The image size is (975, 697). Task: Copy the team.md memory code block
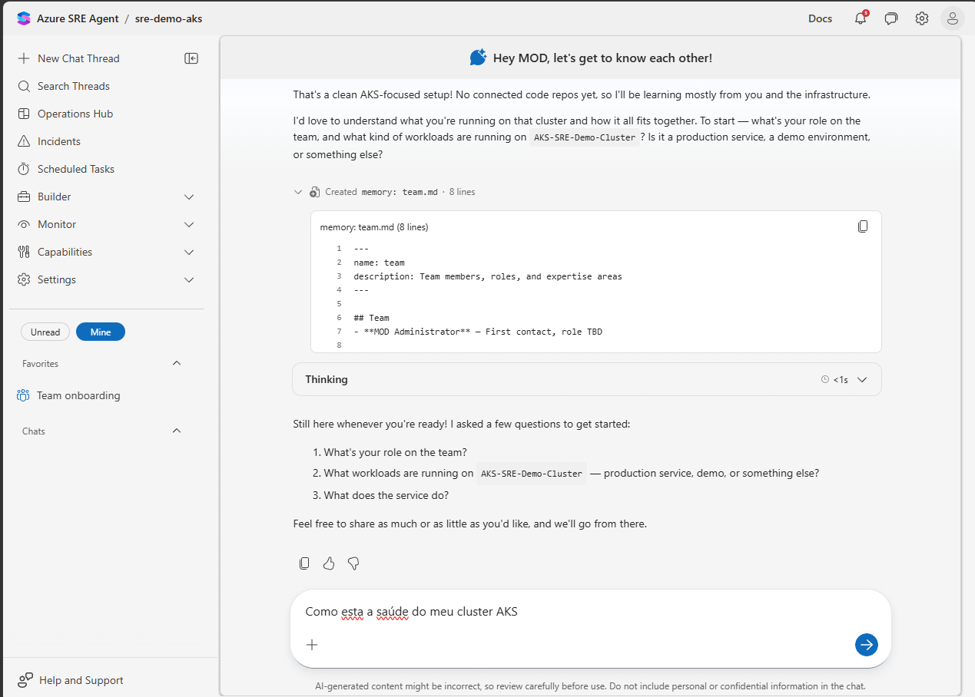pyautogui.click(x=862, y=226)
